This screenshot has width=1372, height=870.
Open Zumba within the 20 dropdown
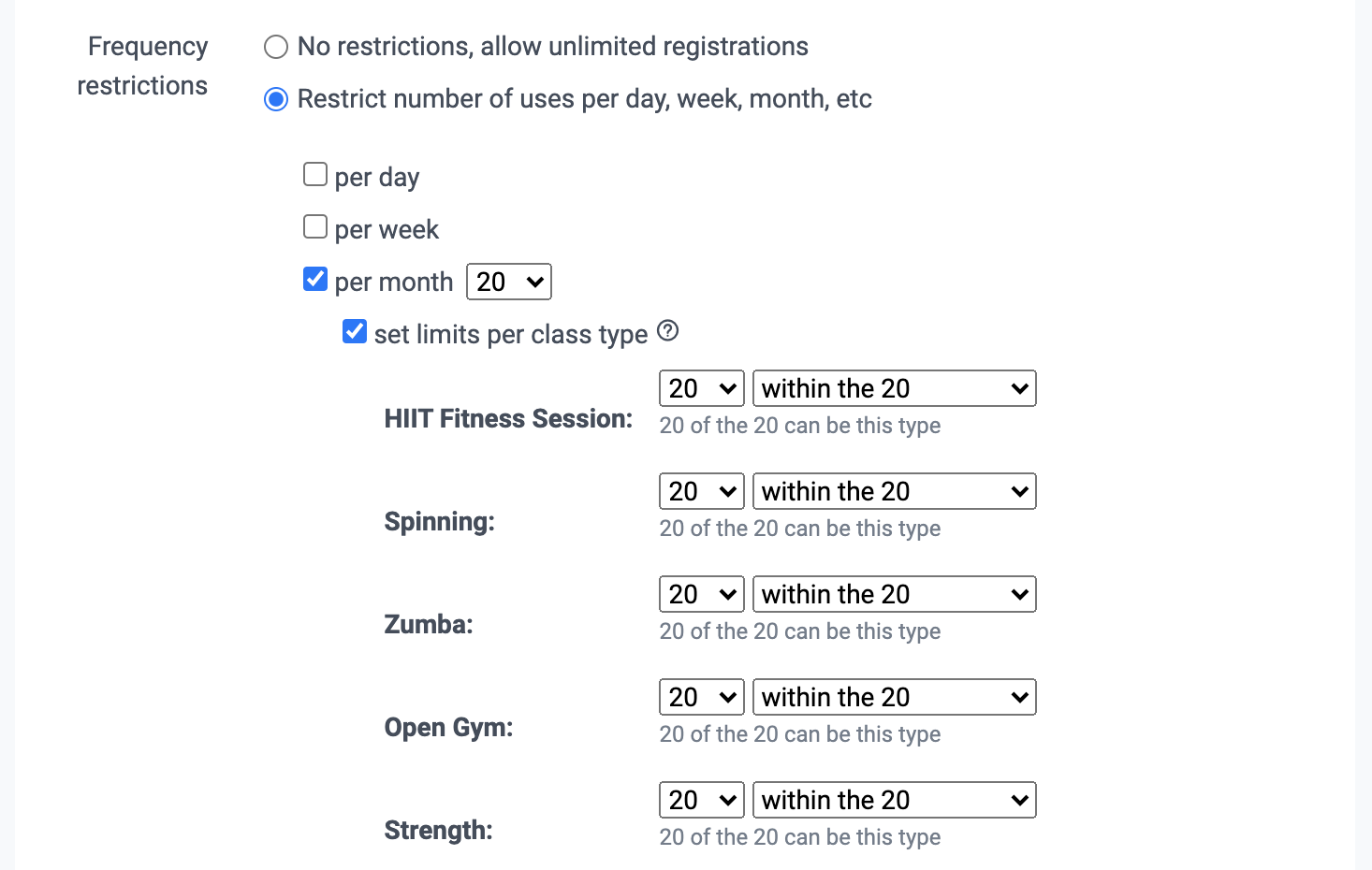tap(894, 594)
